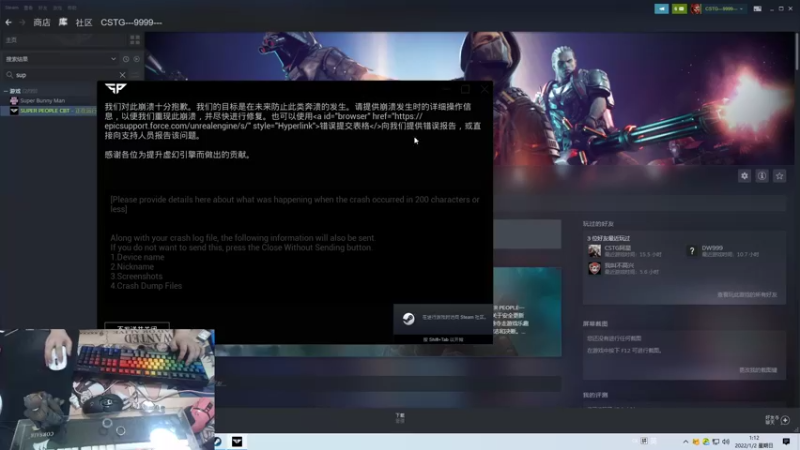Clear the library search text
The width and height of the screenshot is (800, 450).
tap(122, 75)
